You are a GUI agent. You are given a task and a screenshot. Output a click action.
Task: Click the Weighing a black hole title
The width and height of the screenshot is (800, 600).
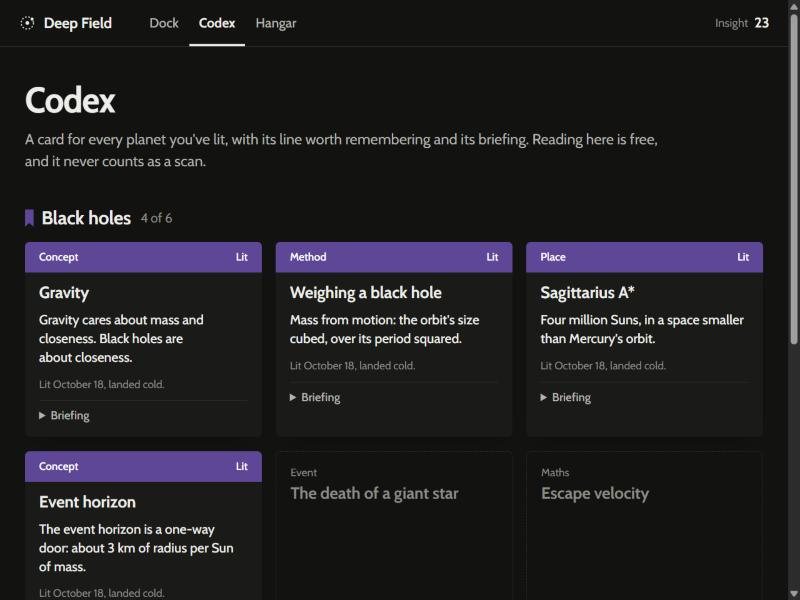tap(366, 293)
